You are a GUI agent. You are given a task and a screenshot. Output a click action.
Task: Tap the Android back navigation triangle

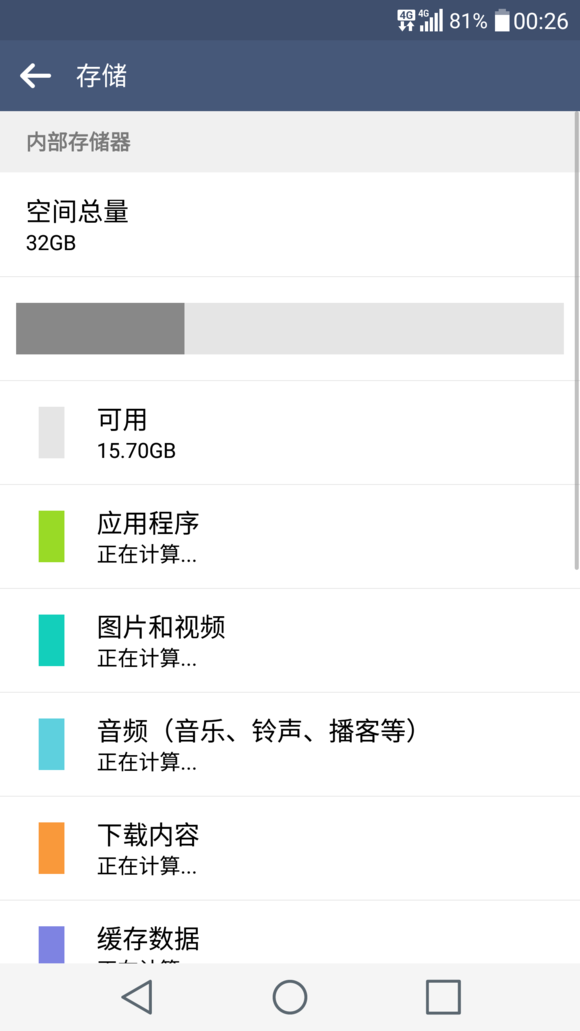coord(137,997)
